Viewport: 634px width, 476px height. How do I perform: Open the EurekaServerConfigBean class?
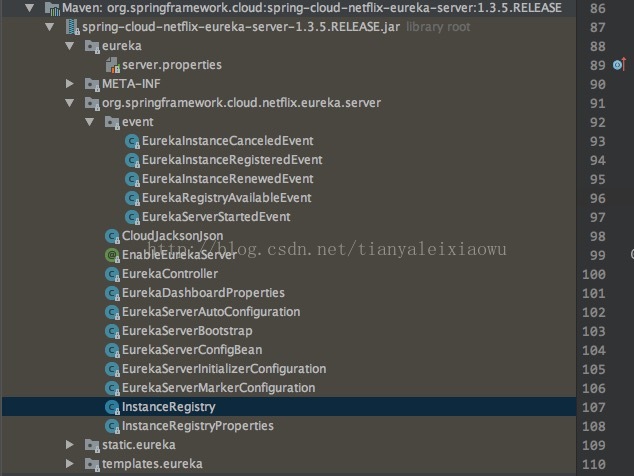click(x=192, y=350)
